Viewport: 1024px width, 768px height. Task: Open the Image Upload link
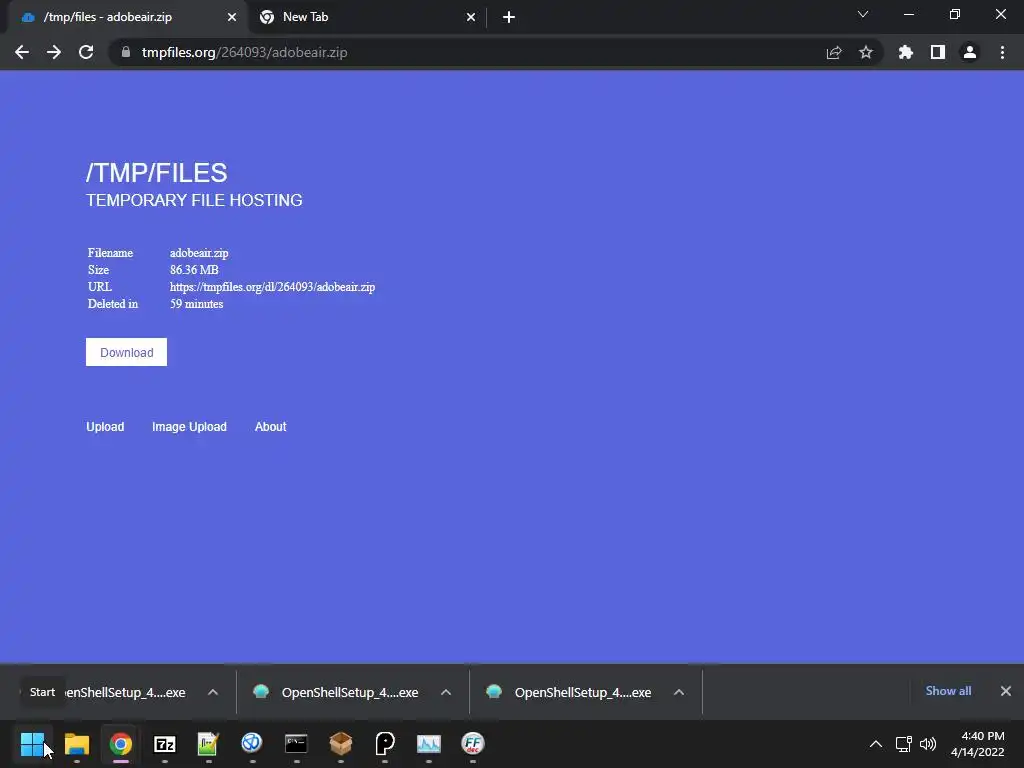(189, 426)
